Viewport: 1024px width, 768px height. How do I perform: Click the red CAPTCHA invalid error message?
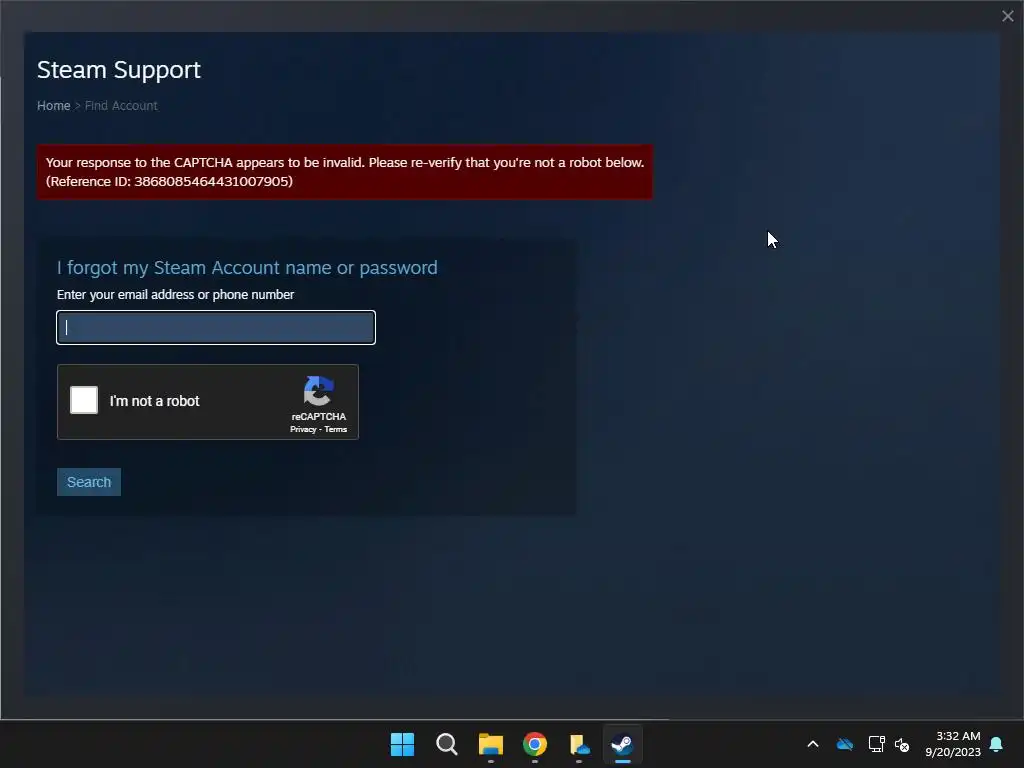pyautogui.click(x=345, y=172)
